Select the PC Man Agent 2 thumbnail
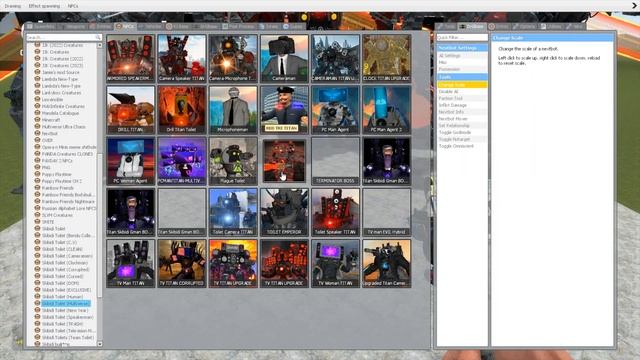Image resolution: width=640 pixels, height=360 pixels. [x=387, y=109]
